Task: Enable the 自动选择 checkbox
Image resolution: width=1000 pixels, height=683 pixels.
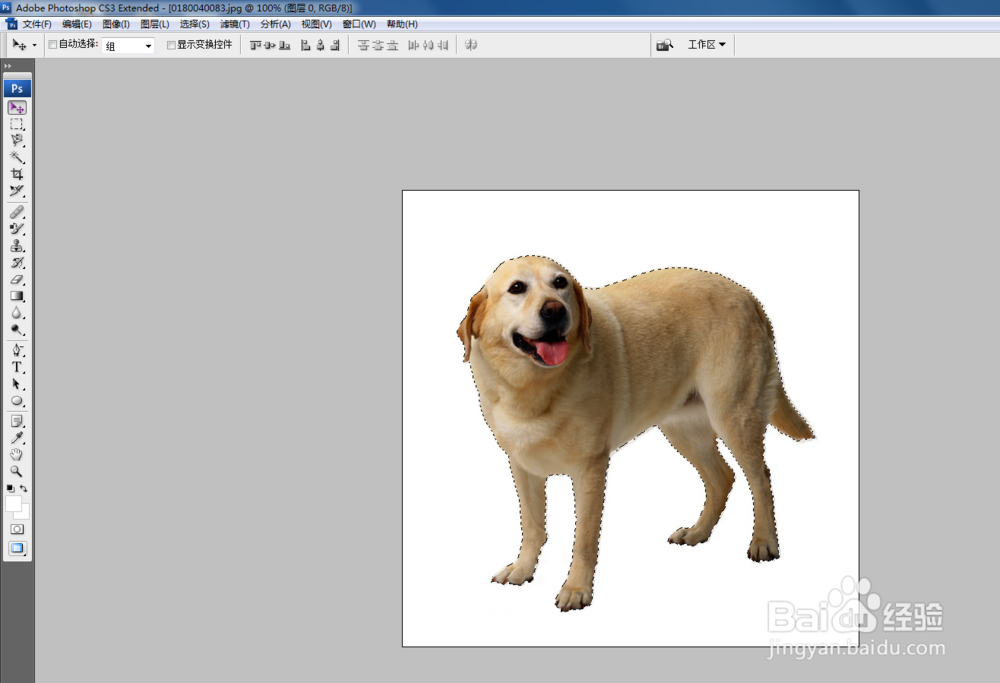Action: tap(53, 45)
